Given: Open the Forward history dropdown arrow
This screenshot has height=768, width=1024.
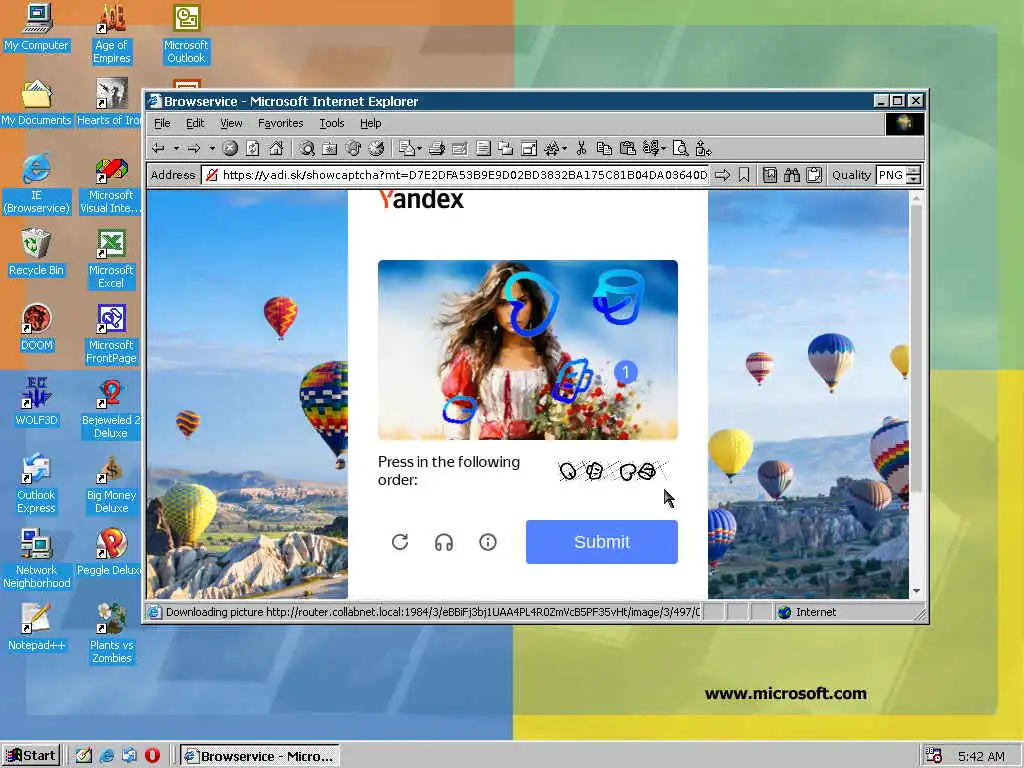Looking at the screenshot, I should coord(212,149).
